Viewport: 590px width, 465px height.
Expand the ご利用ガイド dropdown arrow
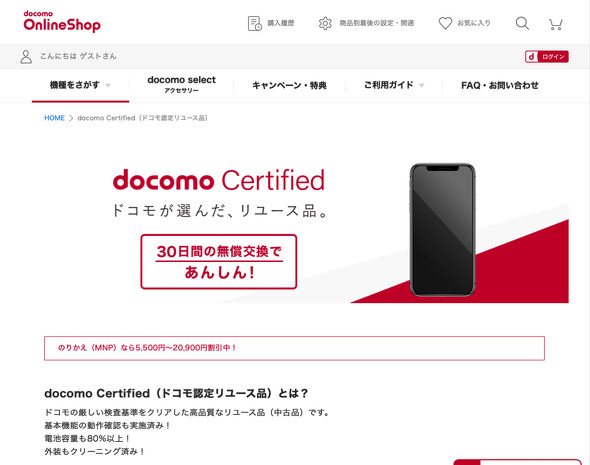click(x=421, y=85)
